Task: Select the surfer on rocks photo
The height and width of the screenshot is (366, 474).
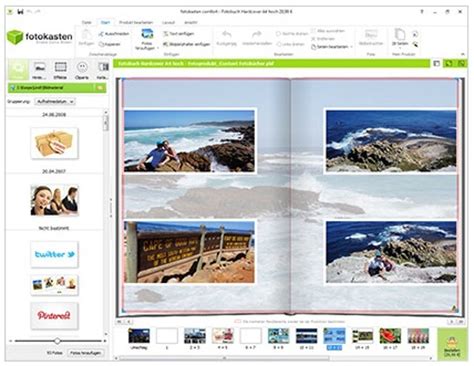Action: [189, 141]
